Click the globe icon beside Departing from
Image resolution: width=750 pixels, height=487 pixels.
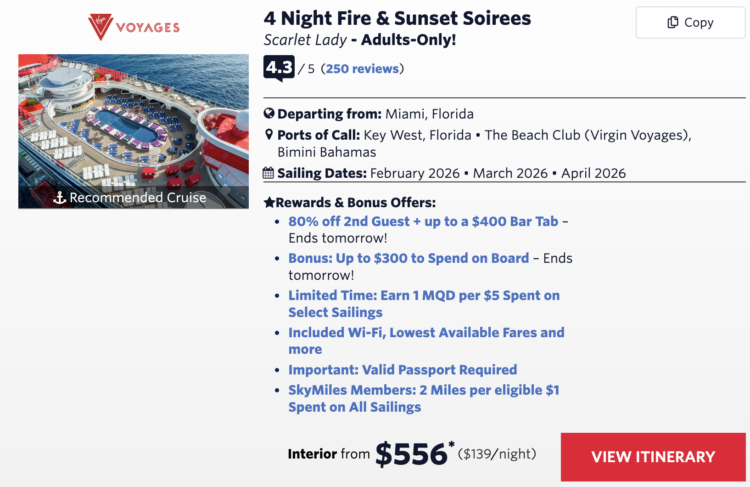tap(269, 114)
